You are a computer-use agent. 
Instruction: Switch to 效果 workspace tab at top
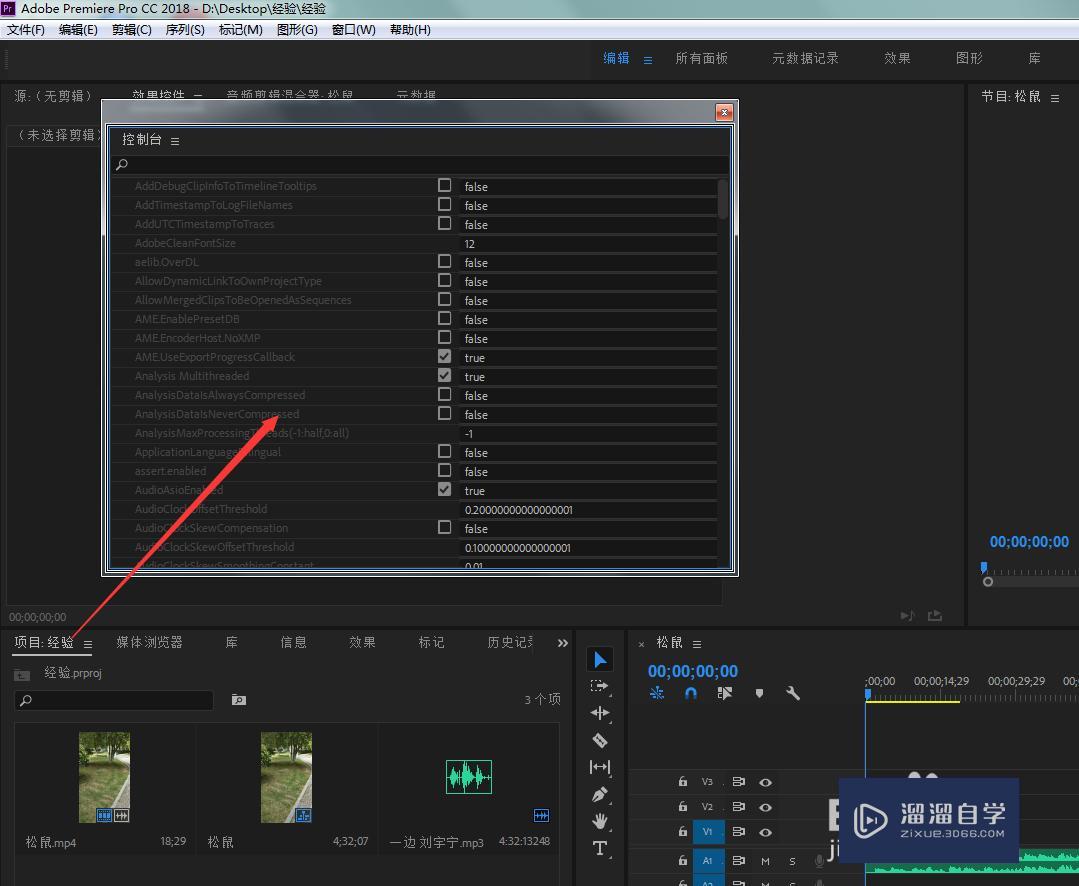[897, 58]
